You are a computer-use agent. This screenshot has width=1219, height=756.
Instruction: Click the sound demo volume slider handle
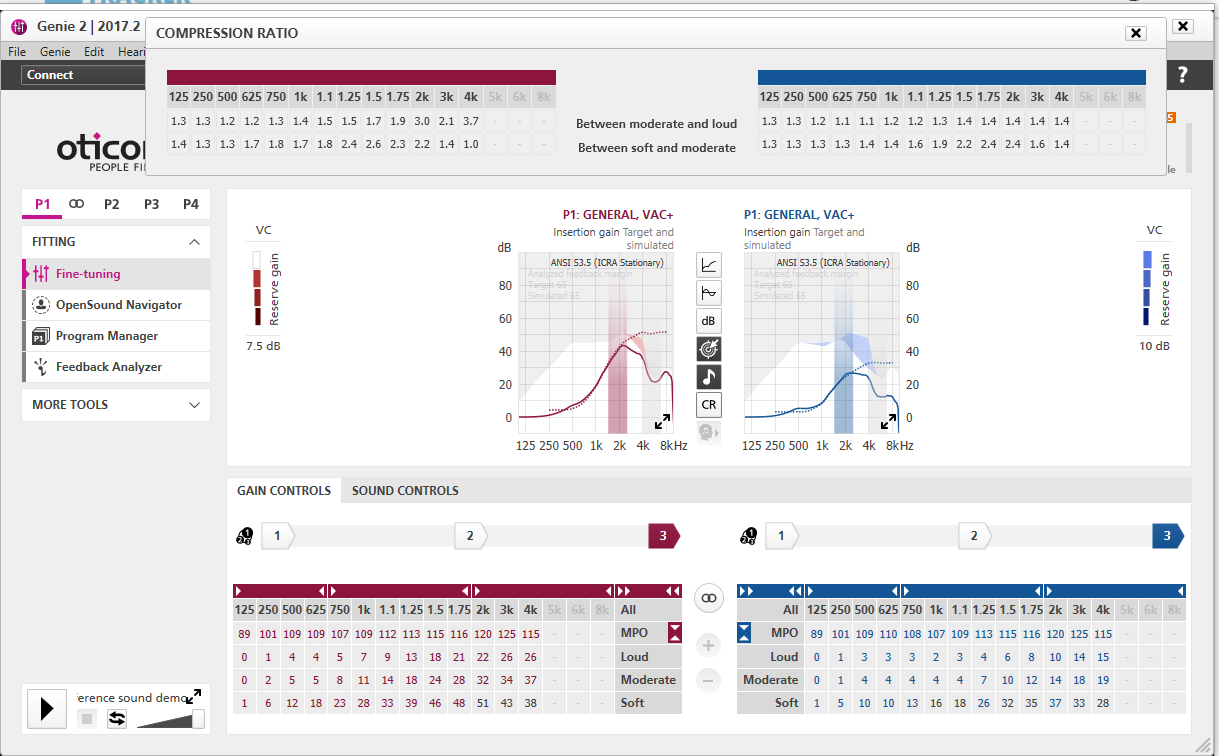198,718
